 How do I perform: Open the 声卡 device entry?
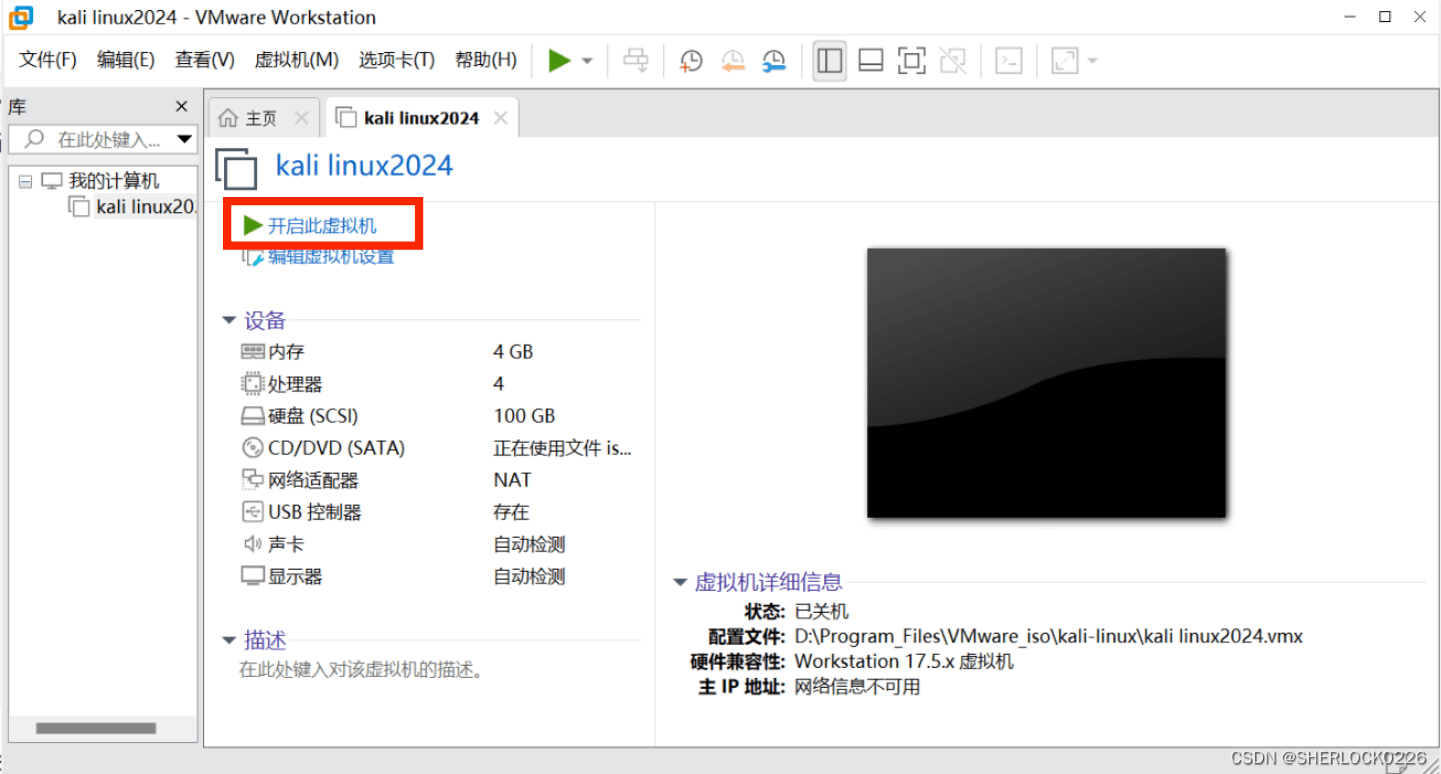click(286, 544)
